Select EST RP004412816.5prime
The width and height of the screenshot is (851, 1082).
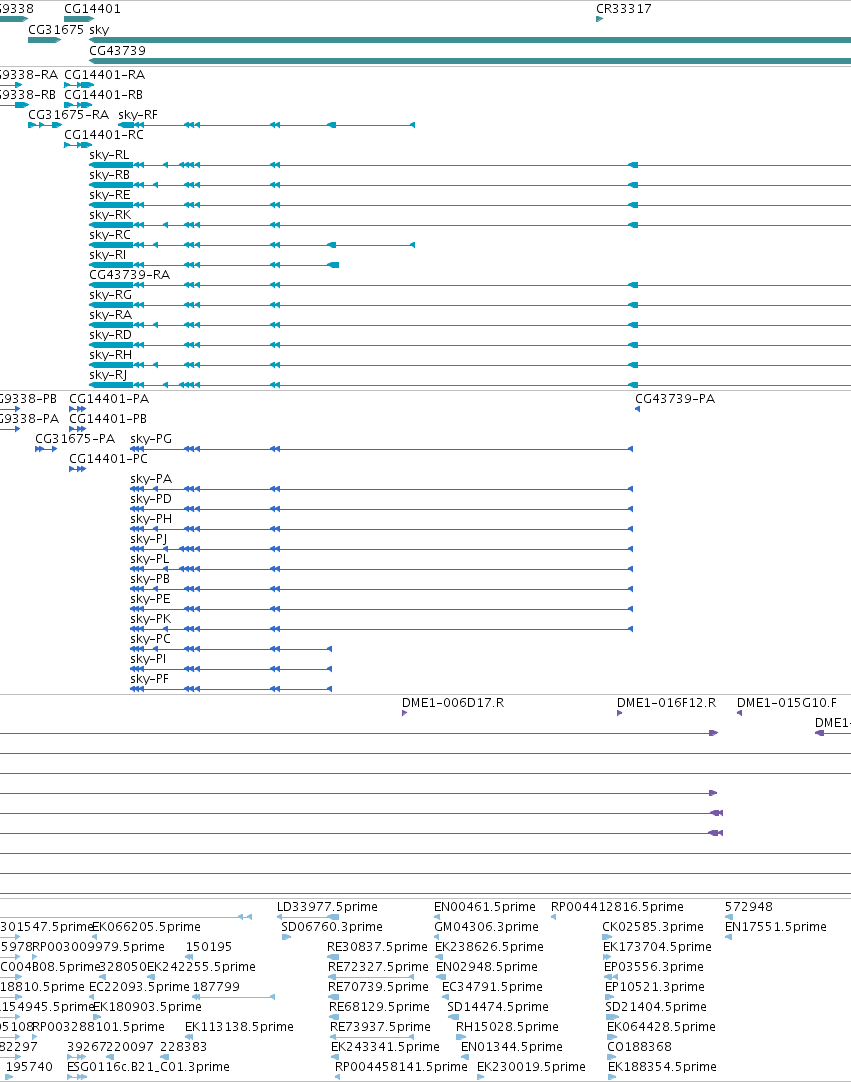click(554, 917)
